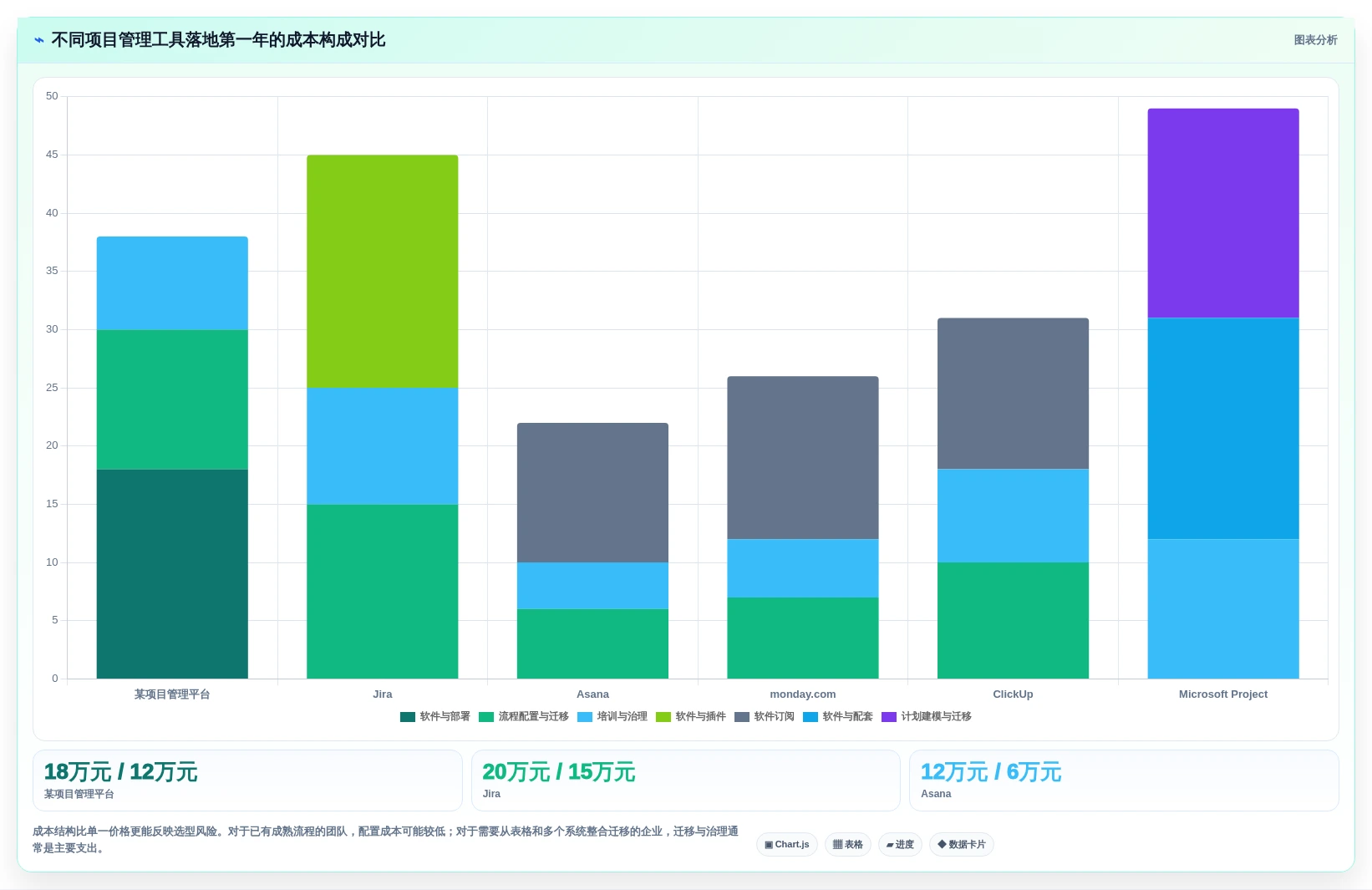Click the Chart.js tag button
The width and height of the screenshot is (1372, 890).
click(x=787, y=845)
